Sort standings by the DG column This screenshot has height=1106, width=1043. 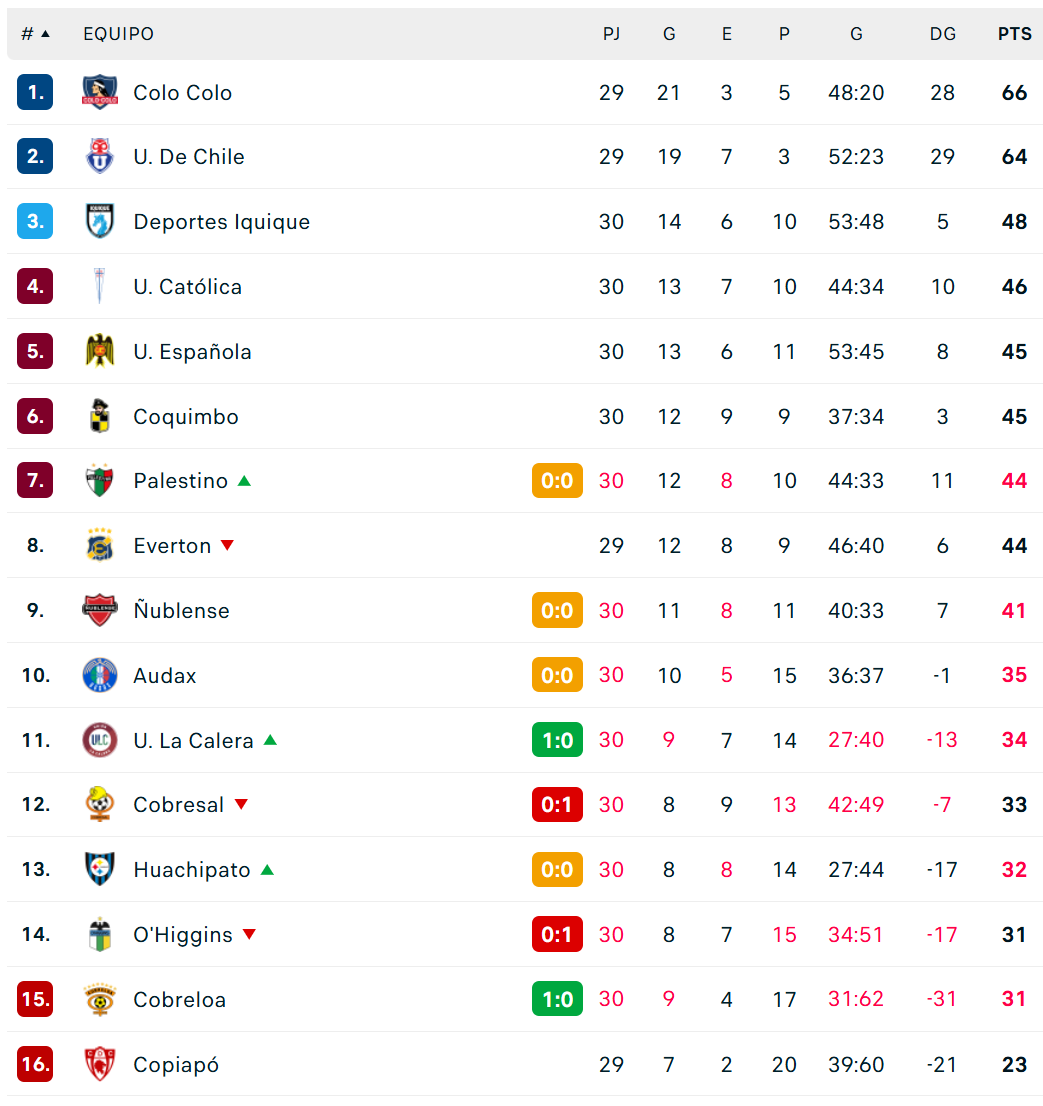coord(942,34)
